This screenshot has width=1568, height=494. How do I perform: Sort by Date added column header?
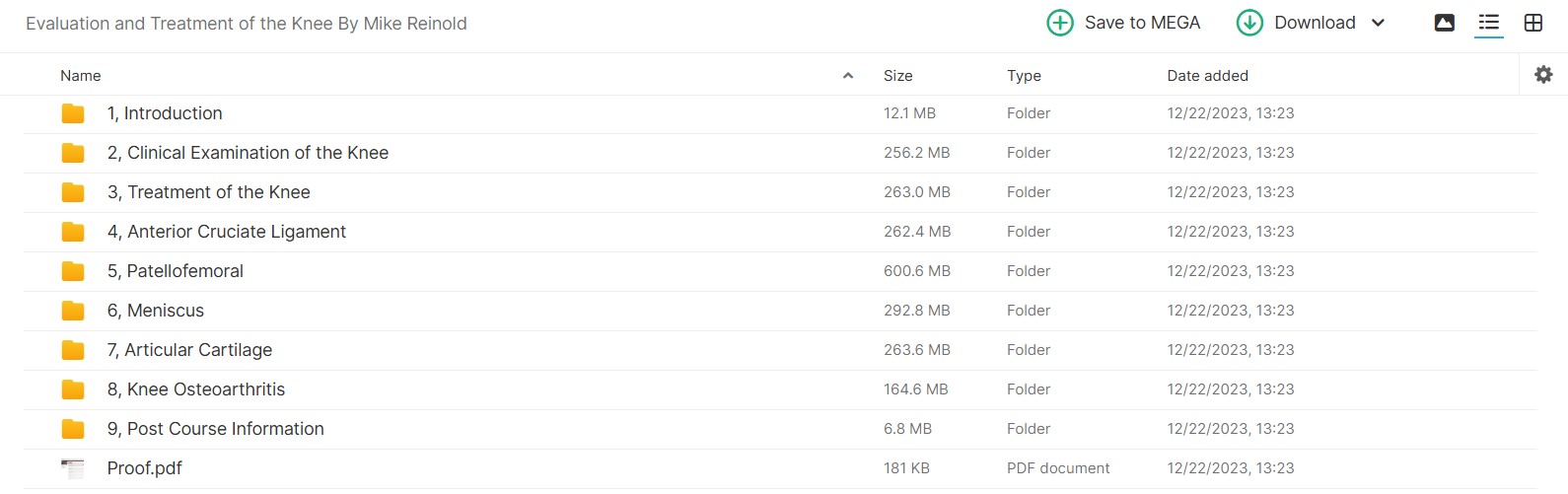pos(1207,76)
